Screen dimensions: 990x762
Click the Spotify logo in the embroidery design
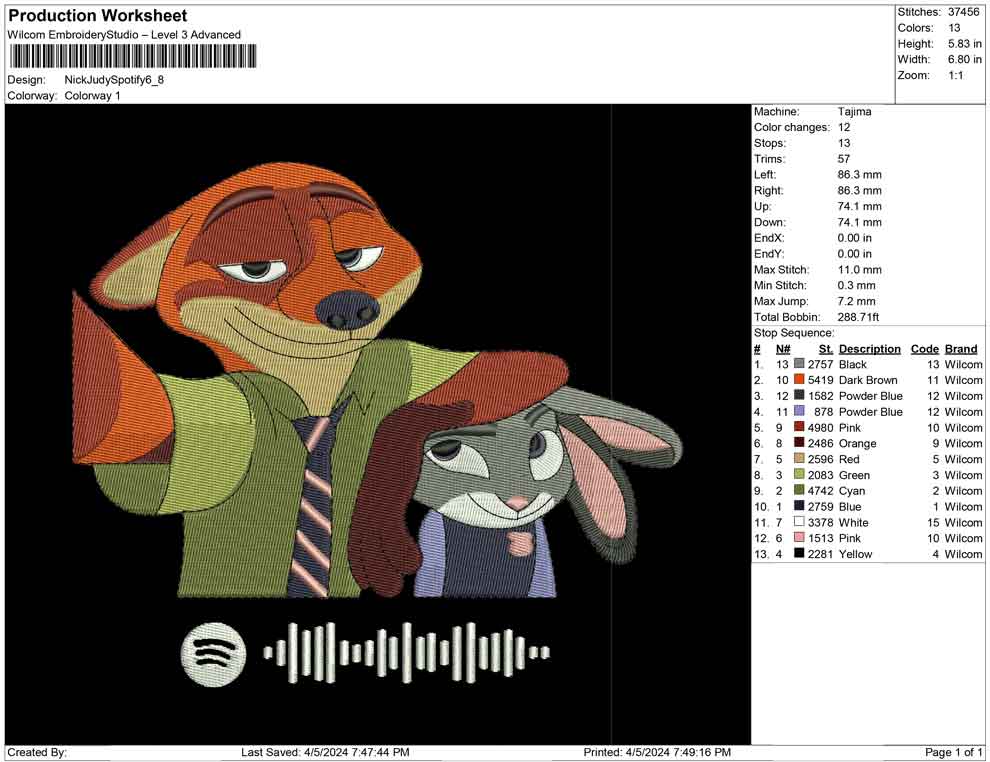(x=213, y=653)
